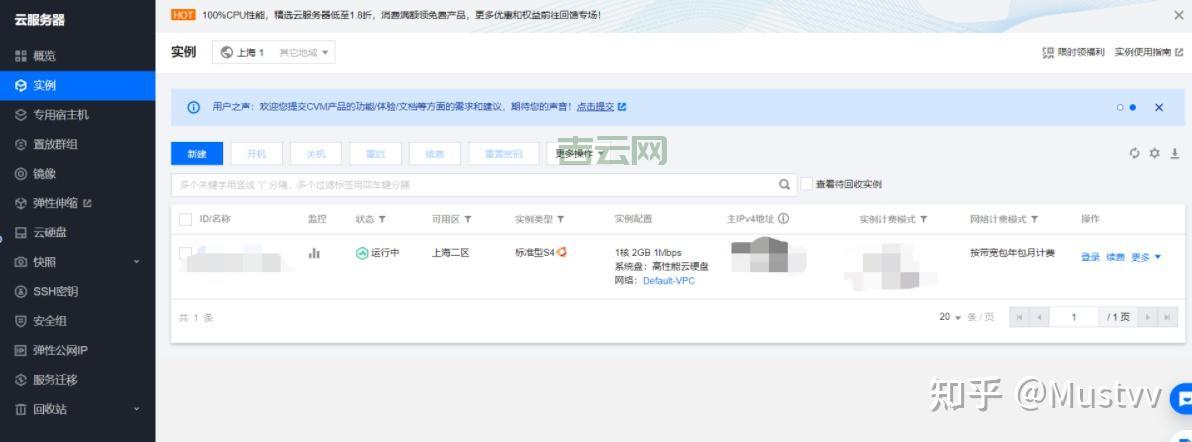Click the download/export icon
The width and height of the screenshot is (1192, 442).
1175,154
